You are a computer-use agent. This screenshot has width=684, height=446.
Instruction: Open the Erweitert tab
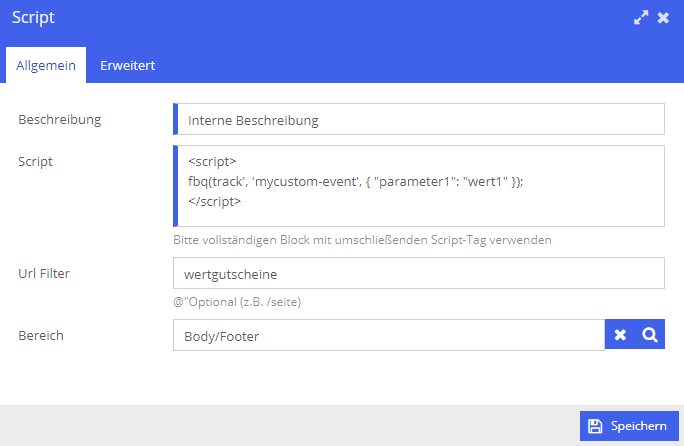pyautogui.click(x=127, y=65)
